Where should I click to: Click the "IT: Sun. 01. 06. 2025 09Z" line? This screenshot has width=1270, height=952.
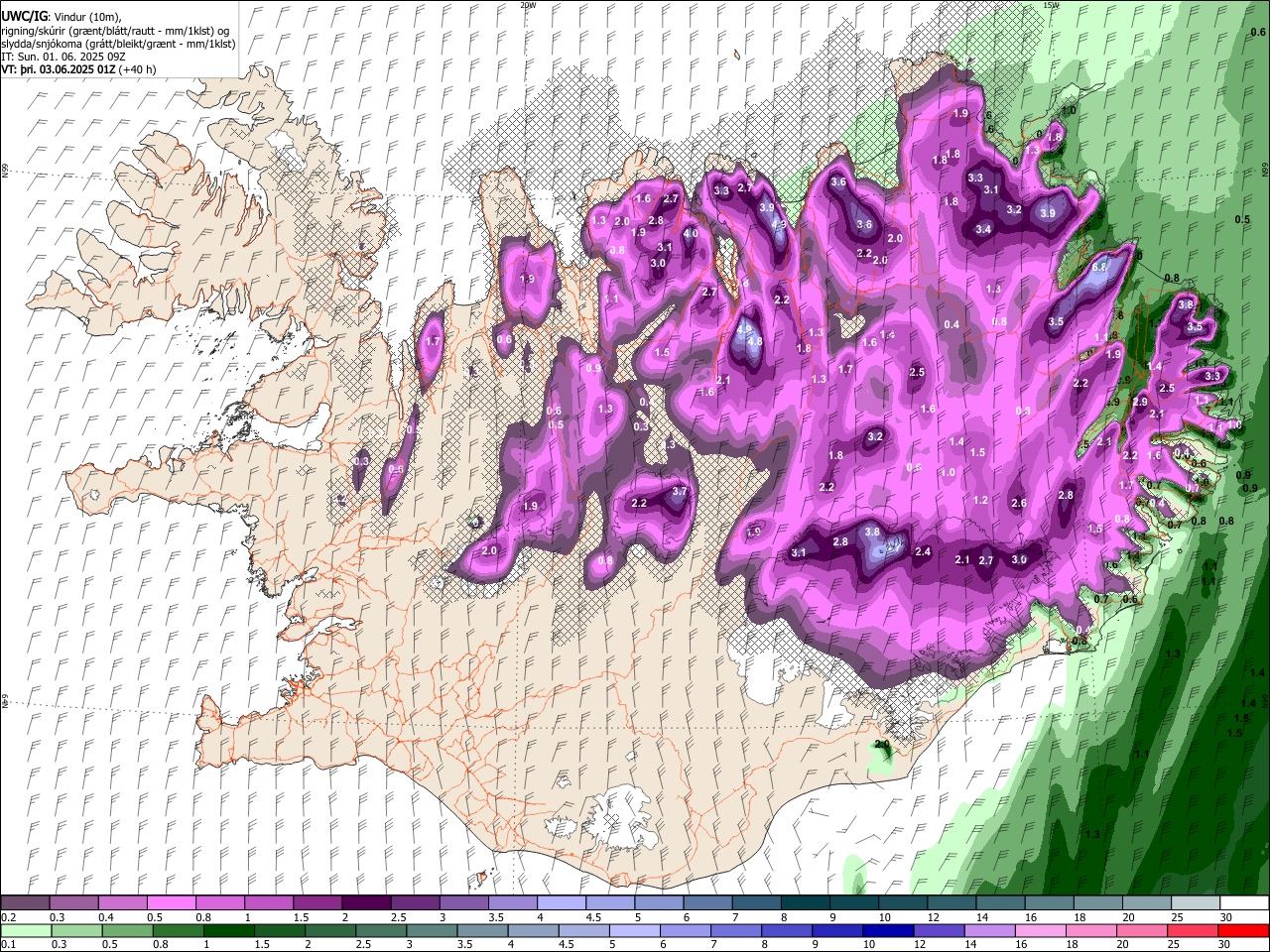coord(63,58)
